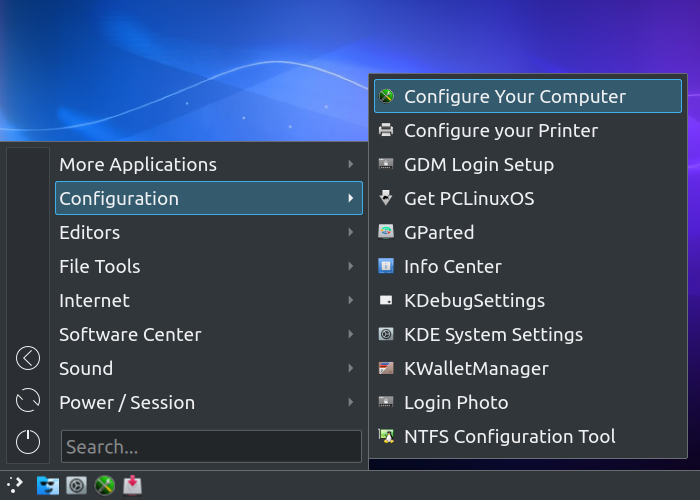Launch Control Center icon in the taskbar

pyautogui.click(x=104, y=485)
